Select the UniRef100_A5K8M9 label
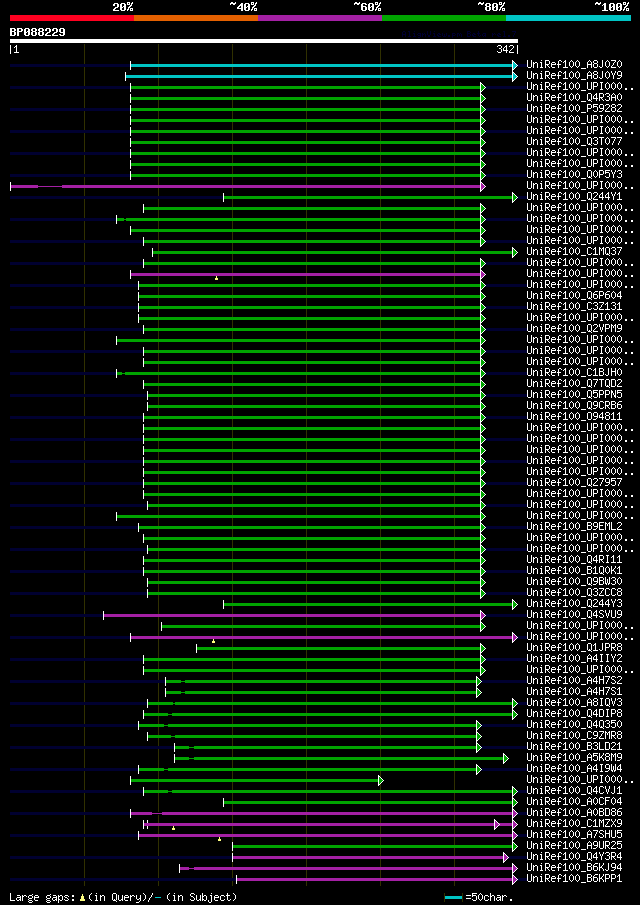Screen dimensions: 640x905 coord(574,758)
